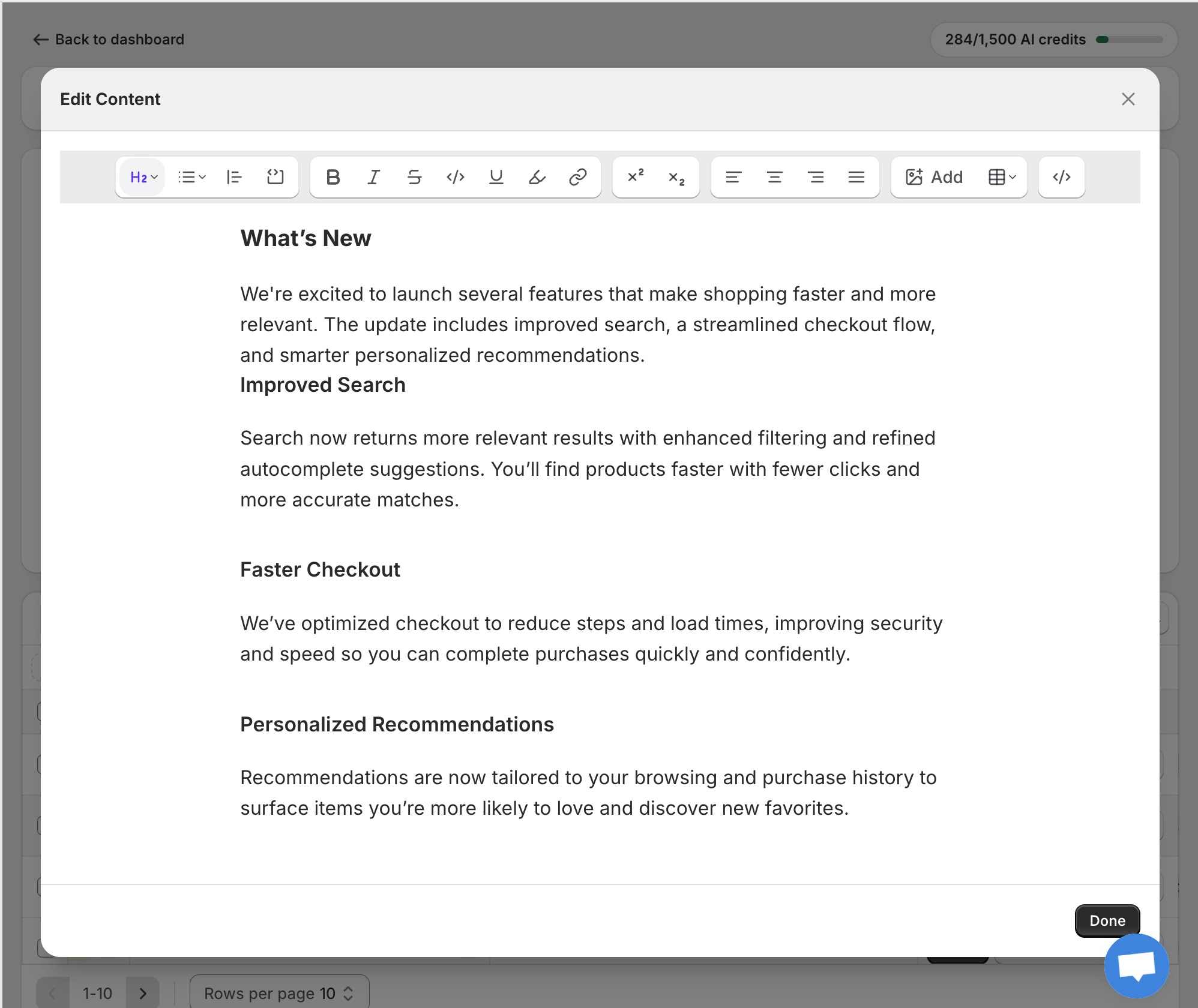1198x1008 pixels.
Task: Center align text
Action: tap(775, 177)
